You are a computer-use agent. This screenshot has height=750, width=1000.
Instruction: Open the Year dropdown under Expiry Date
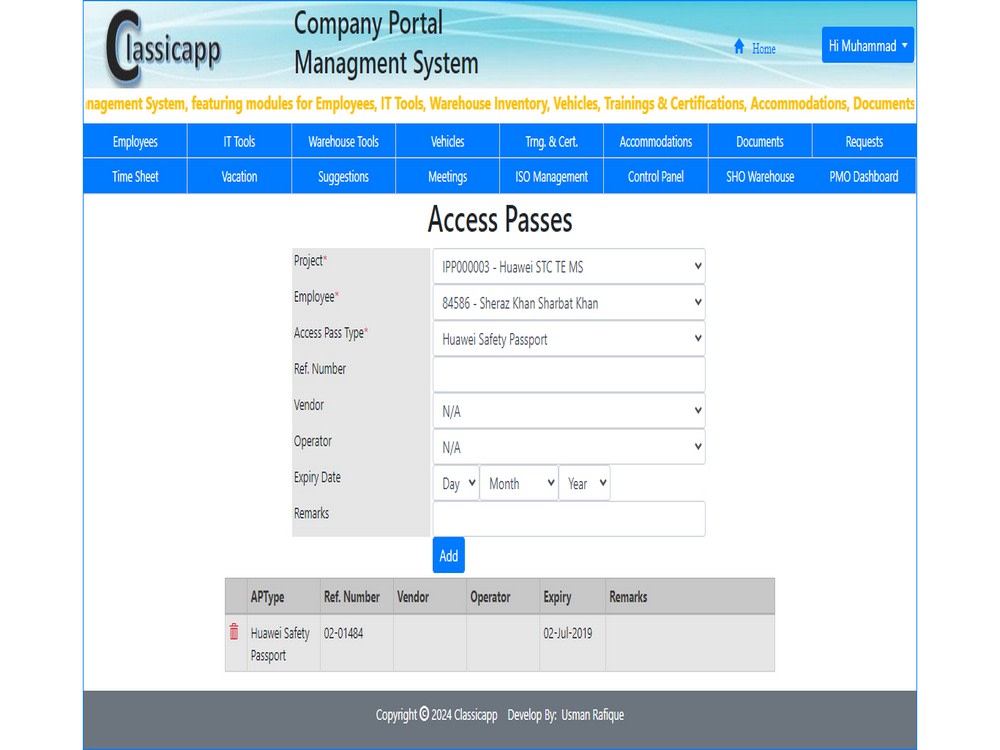tap(585, 483)
